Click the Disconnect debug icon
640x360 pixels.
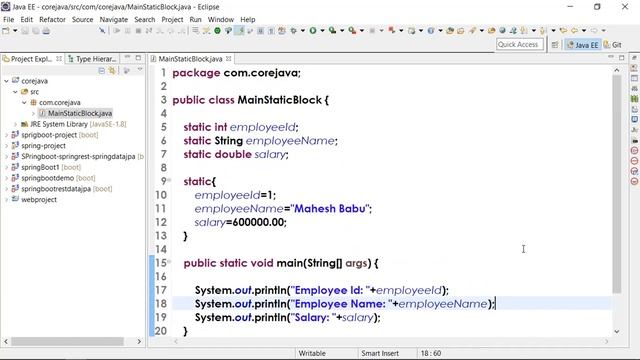(x=149, y=31)
